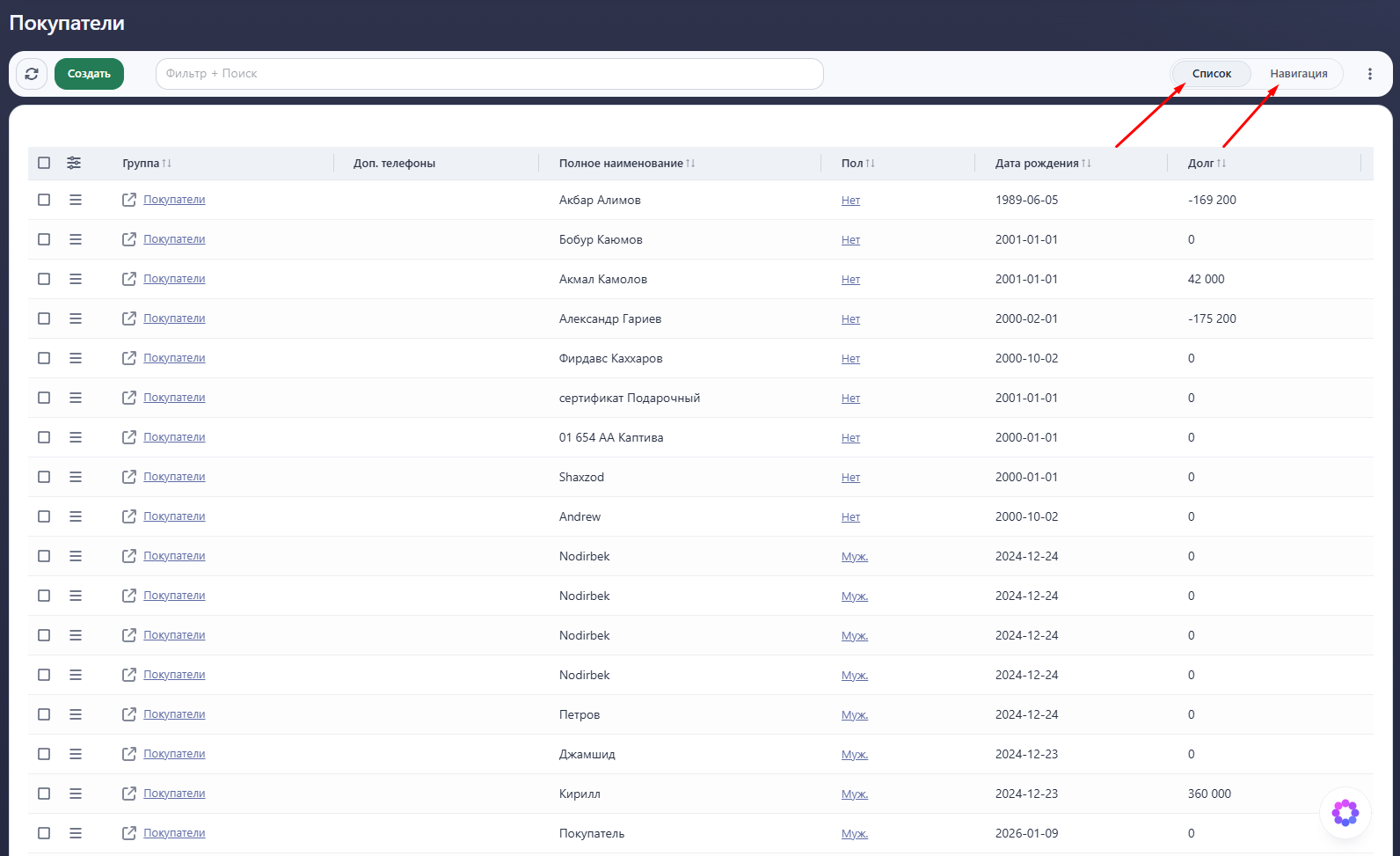
Task: Click the Доп. телефоны column header
Action: [394, 164]
